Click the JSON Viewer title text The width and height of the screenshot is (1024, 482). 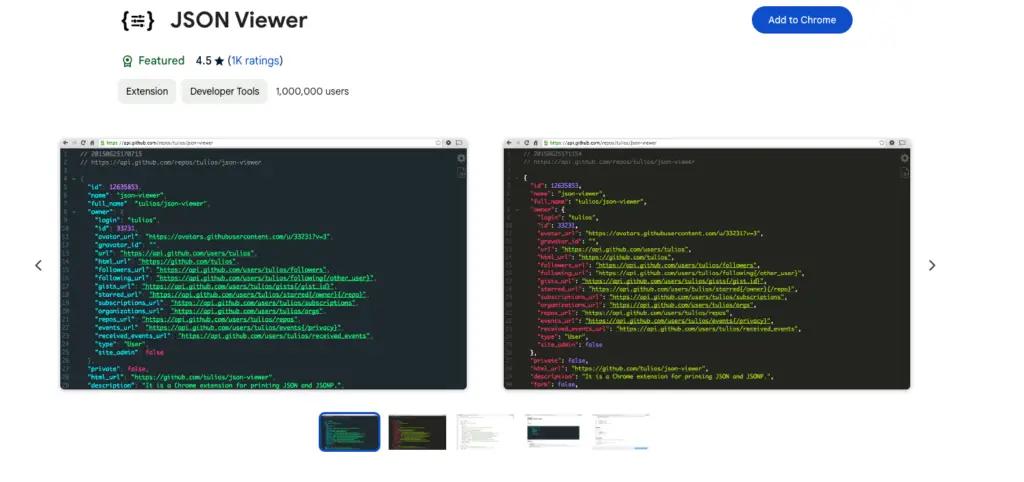click(238, 20)
